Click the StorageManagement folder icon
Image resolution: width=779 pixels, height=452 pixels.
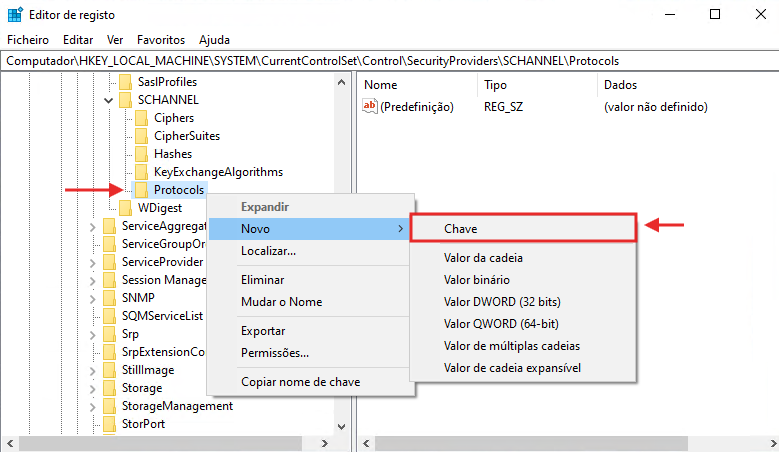pyautogui.click(x=109, y=406)
